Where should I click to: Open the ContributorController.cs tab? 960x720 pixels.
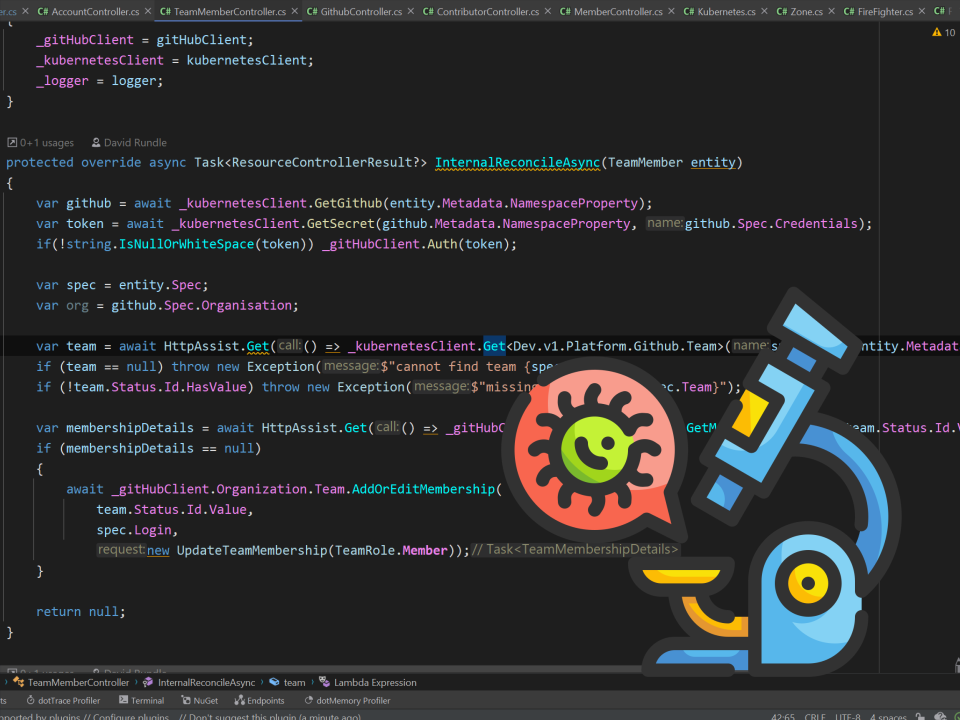(x=488, y=12)
